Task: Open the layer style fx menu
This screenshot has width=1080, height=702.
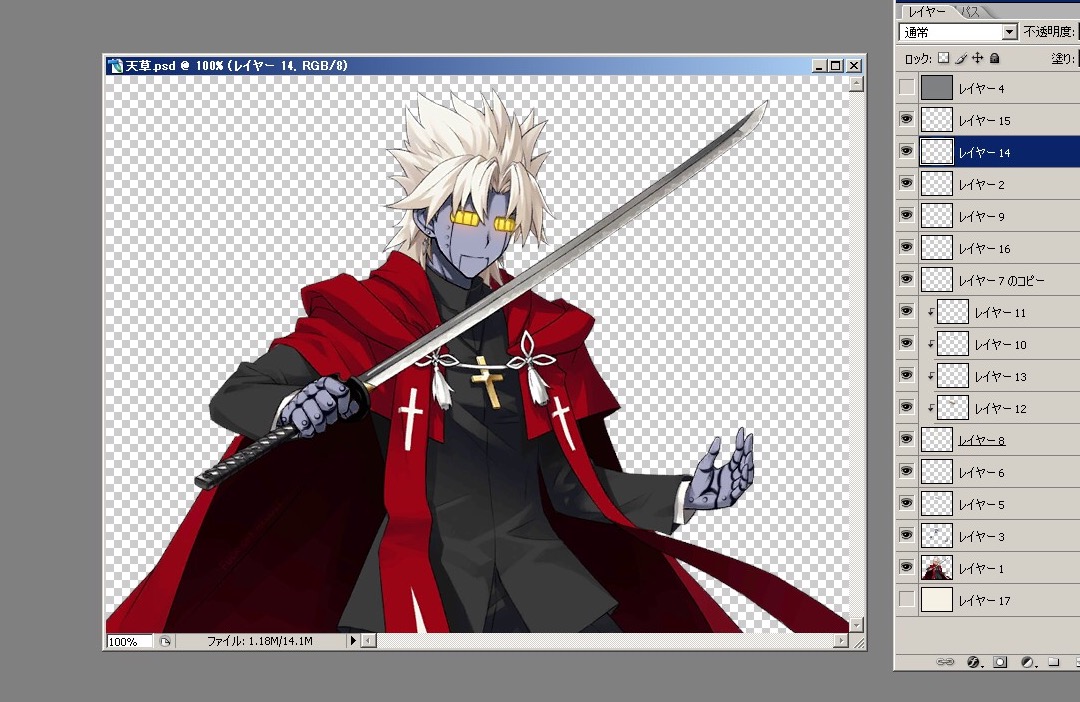Action: coord(974,662)
